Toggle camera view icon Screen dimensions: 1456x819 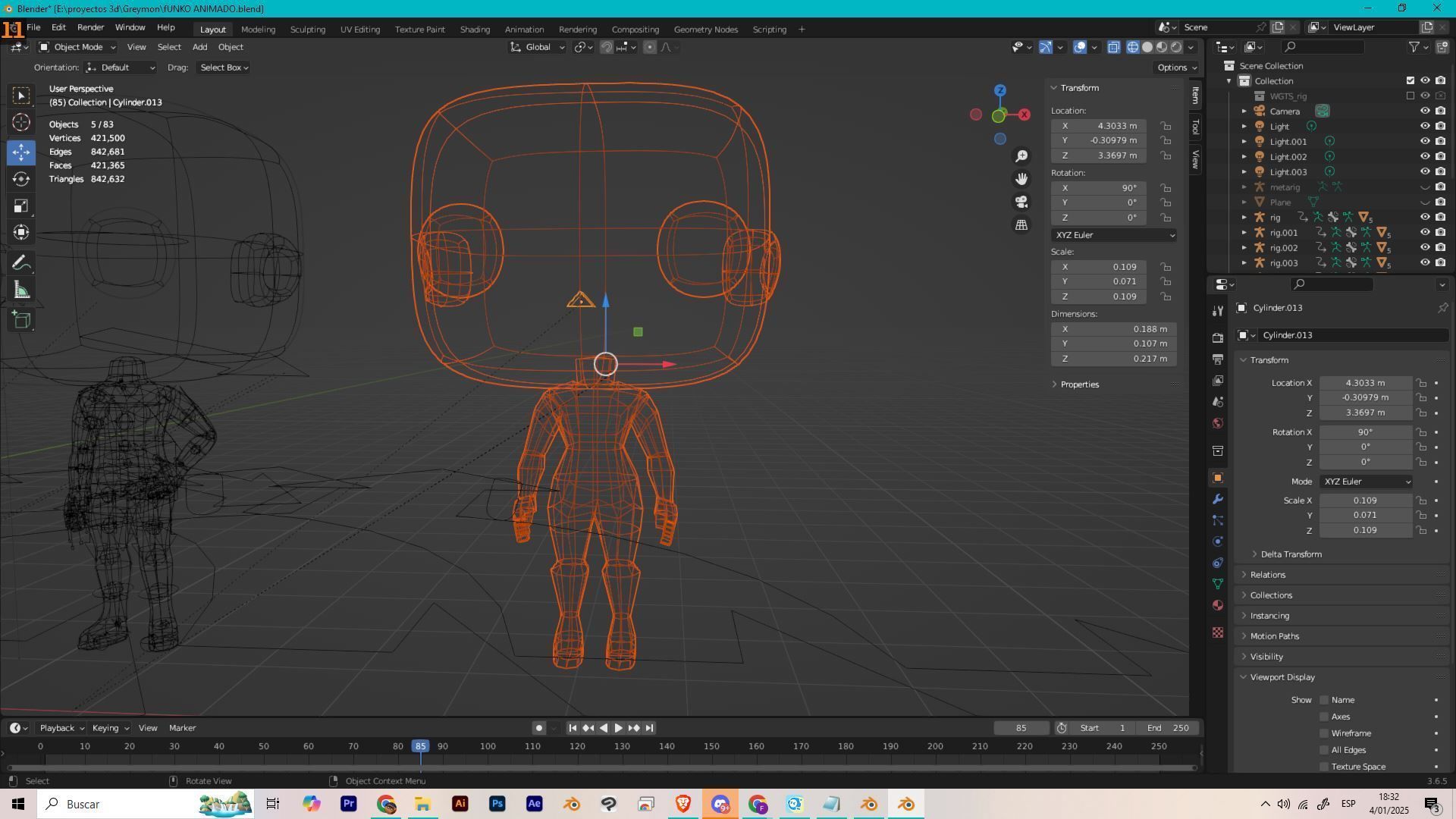point(1021,202)
